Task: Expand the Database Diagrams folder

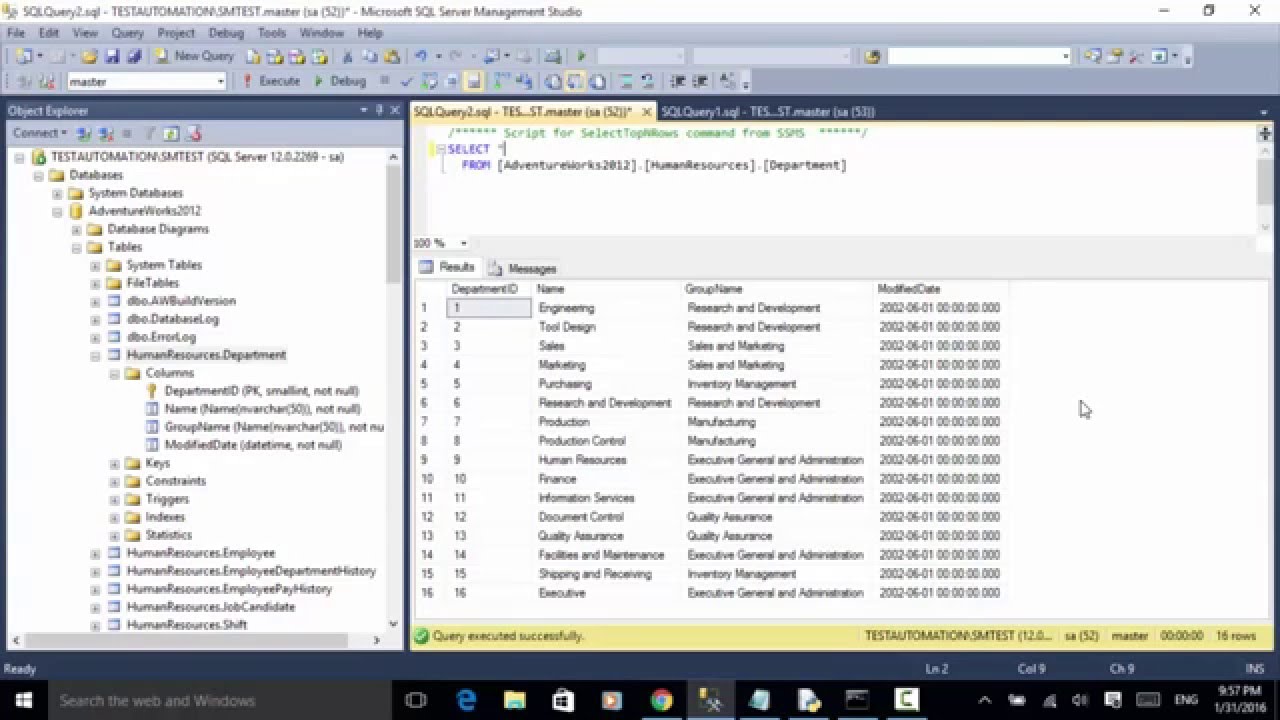Action: 77,229
